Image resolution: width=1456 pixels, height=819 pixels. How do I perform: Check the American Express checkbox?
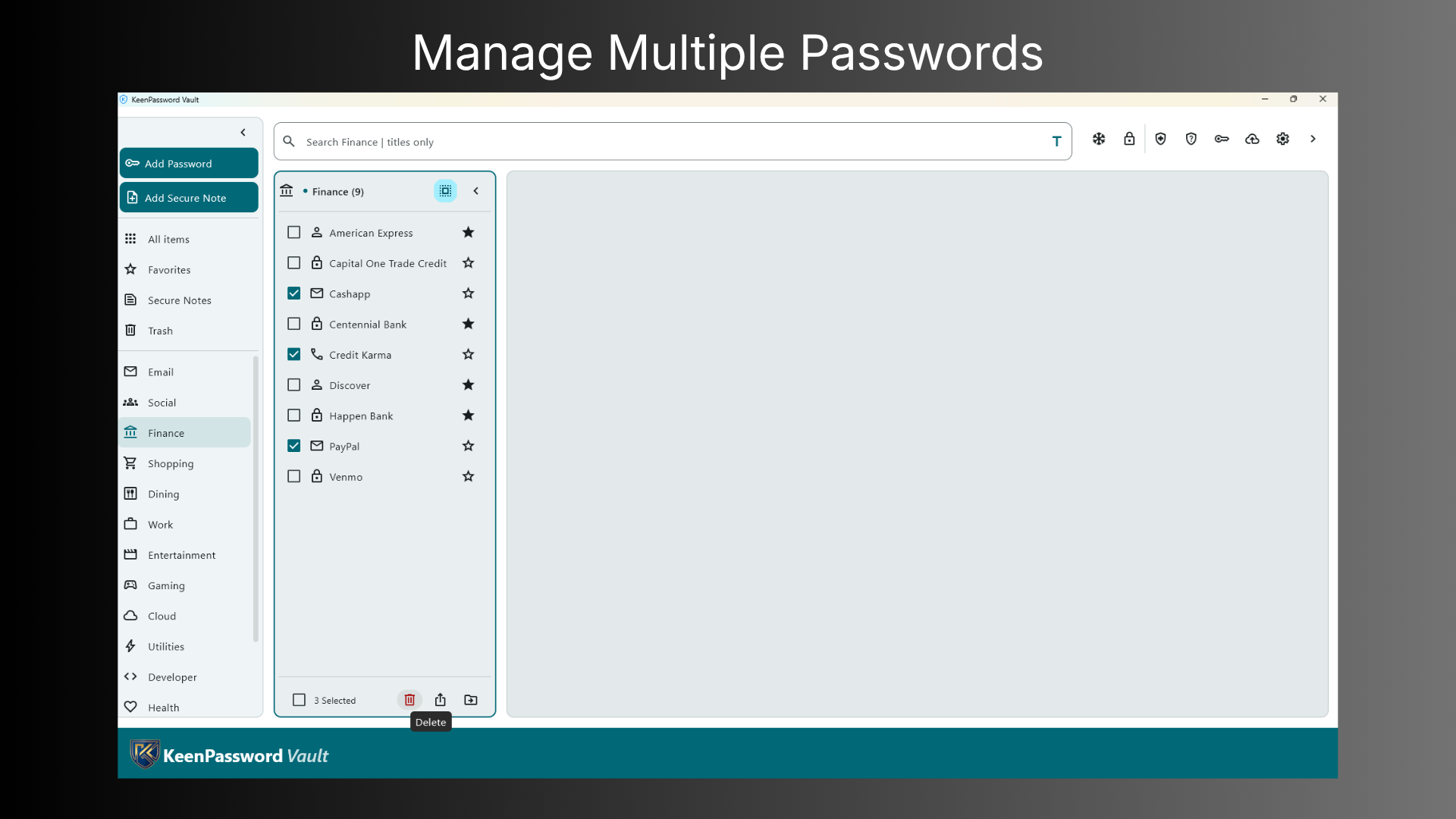coord(294,233)
